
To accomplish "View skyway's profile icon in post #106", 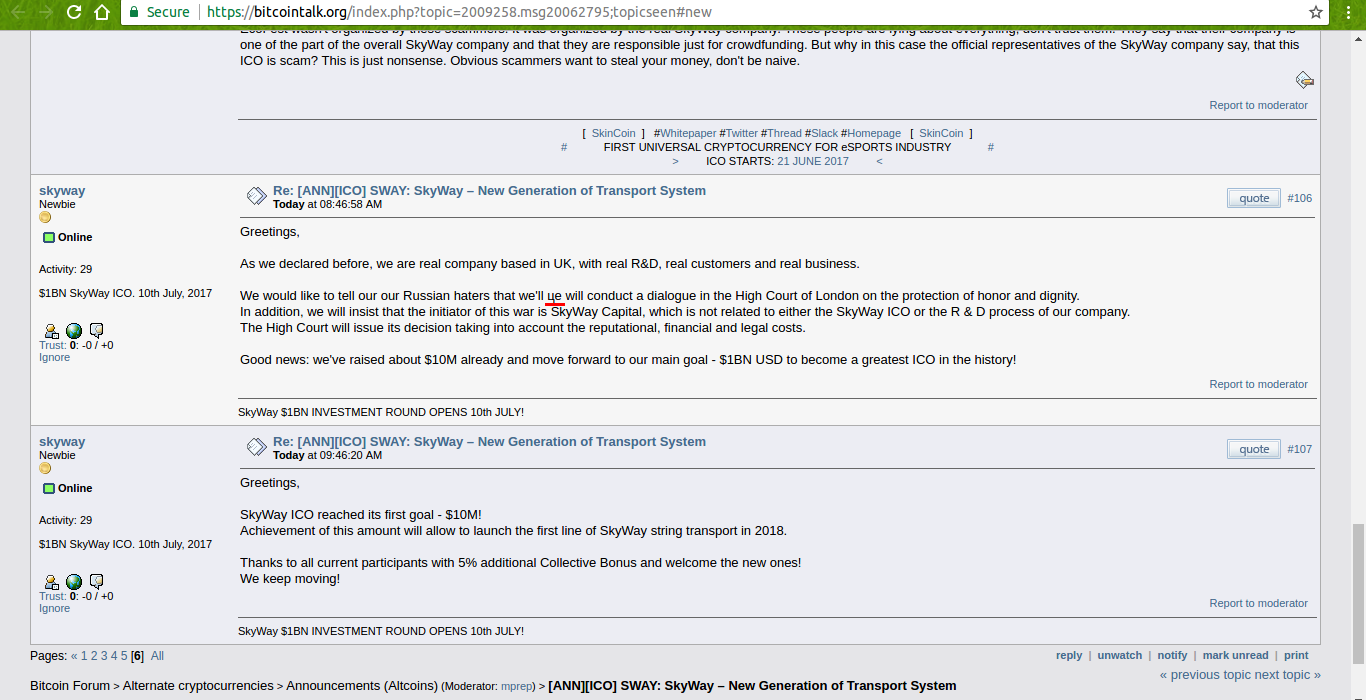I will [x=51, y=331].
